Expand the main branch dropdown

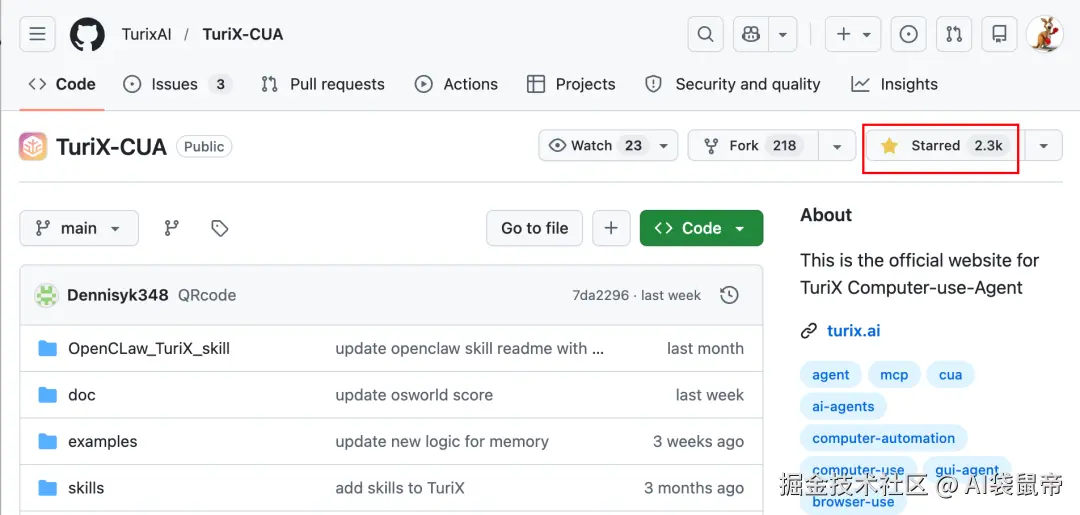pos(79,228)
